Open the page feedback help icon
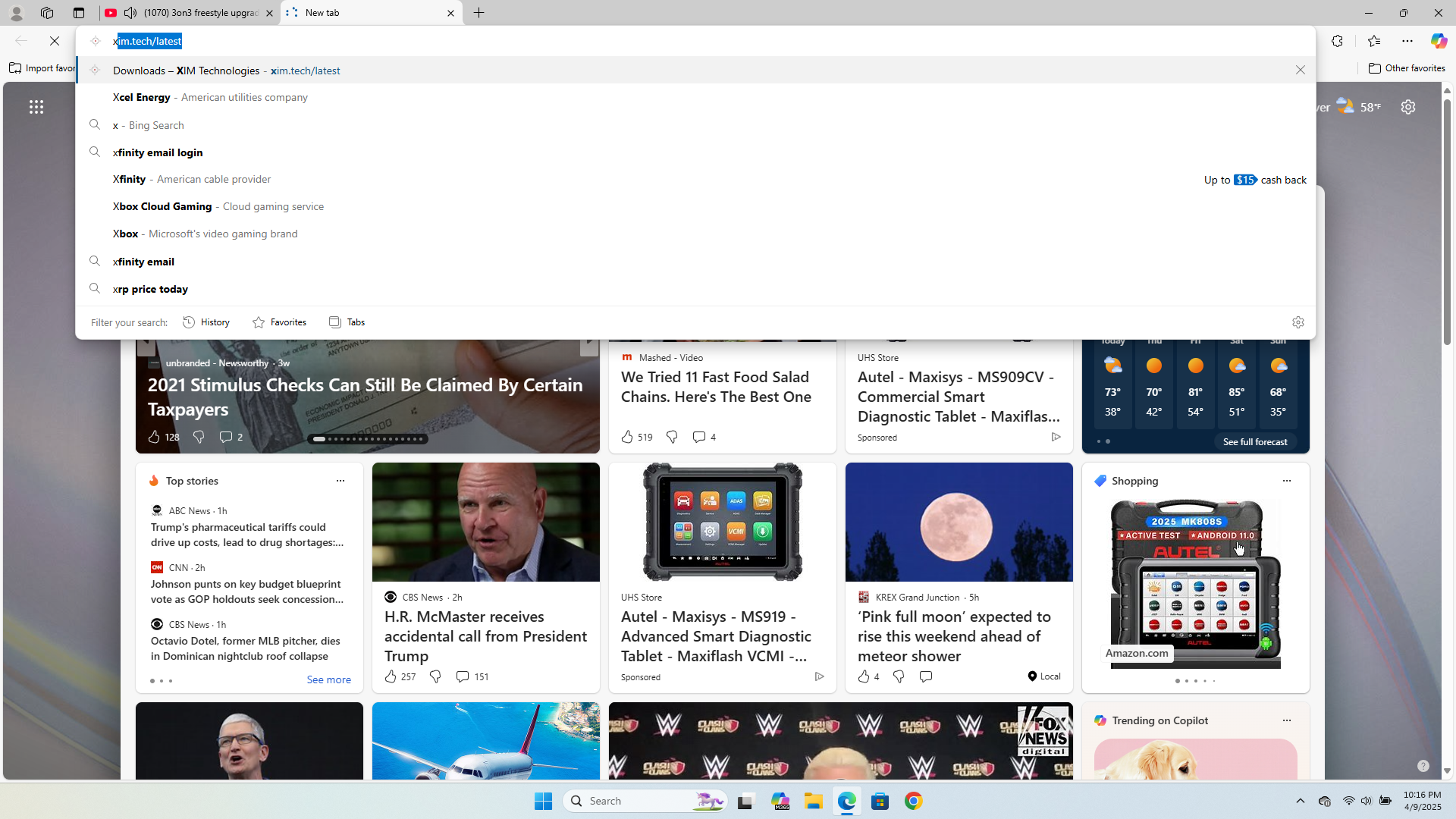 (1423, 766)
